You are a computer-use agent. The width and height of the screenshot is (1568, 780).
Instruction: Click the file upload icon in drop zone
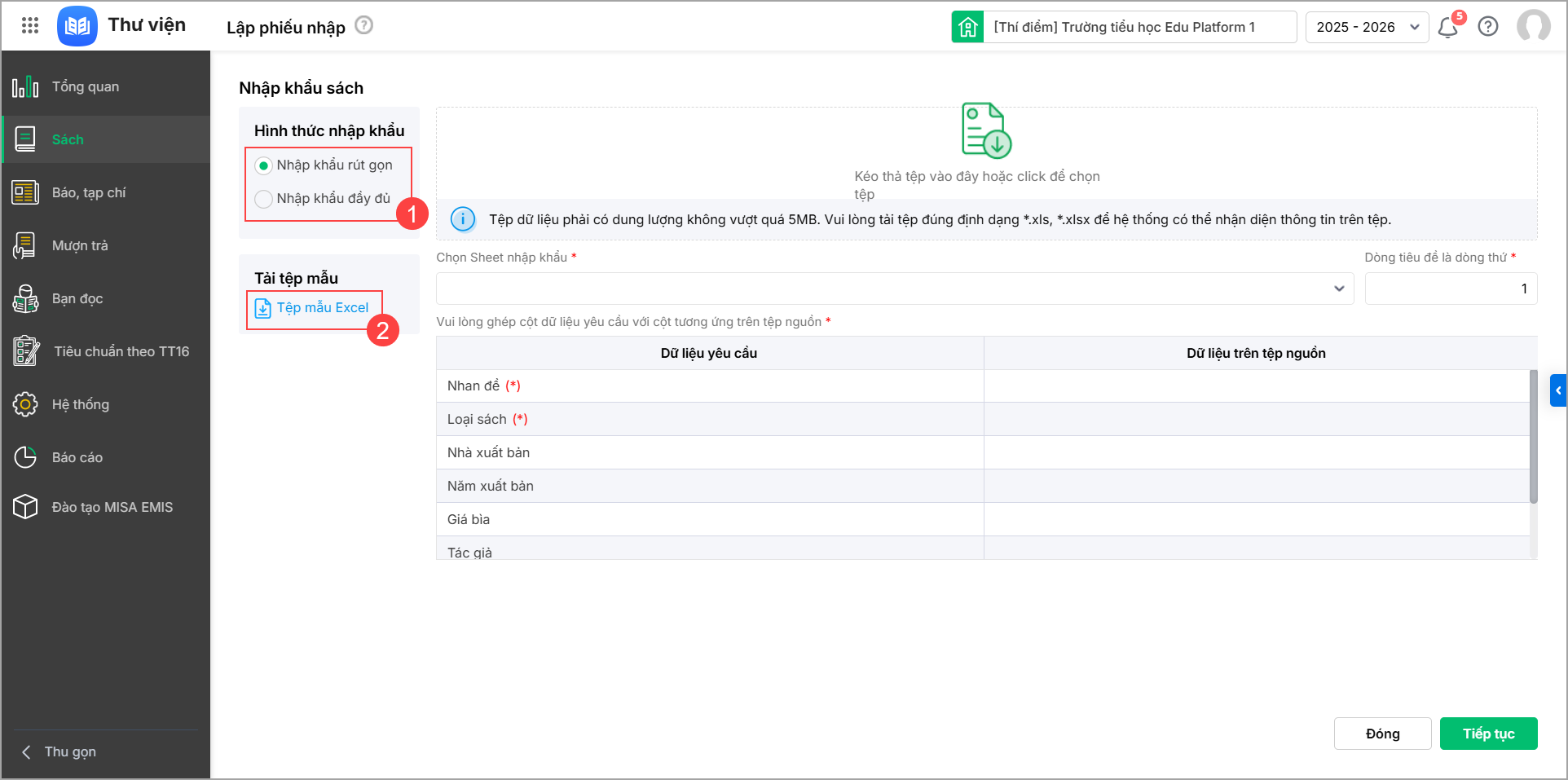point(986,130)
